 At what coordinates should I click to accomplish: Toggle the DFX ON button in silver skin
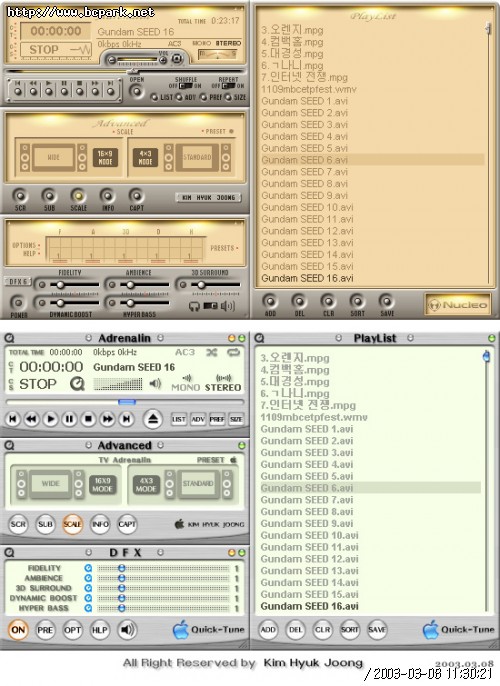pos(17,630)
